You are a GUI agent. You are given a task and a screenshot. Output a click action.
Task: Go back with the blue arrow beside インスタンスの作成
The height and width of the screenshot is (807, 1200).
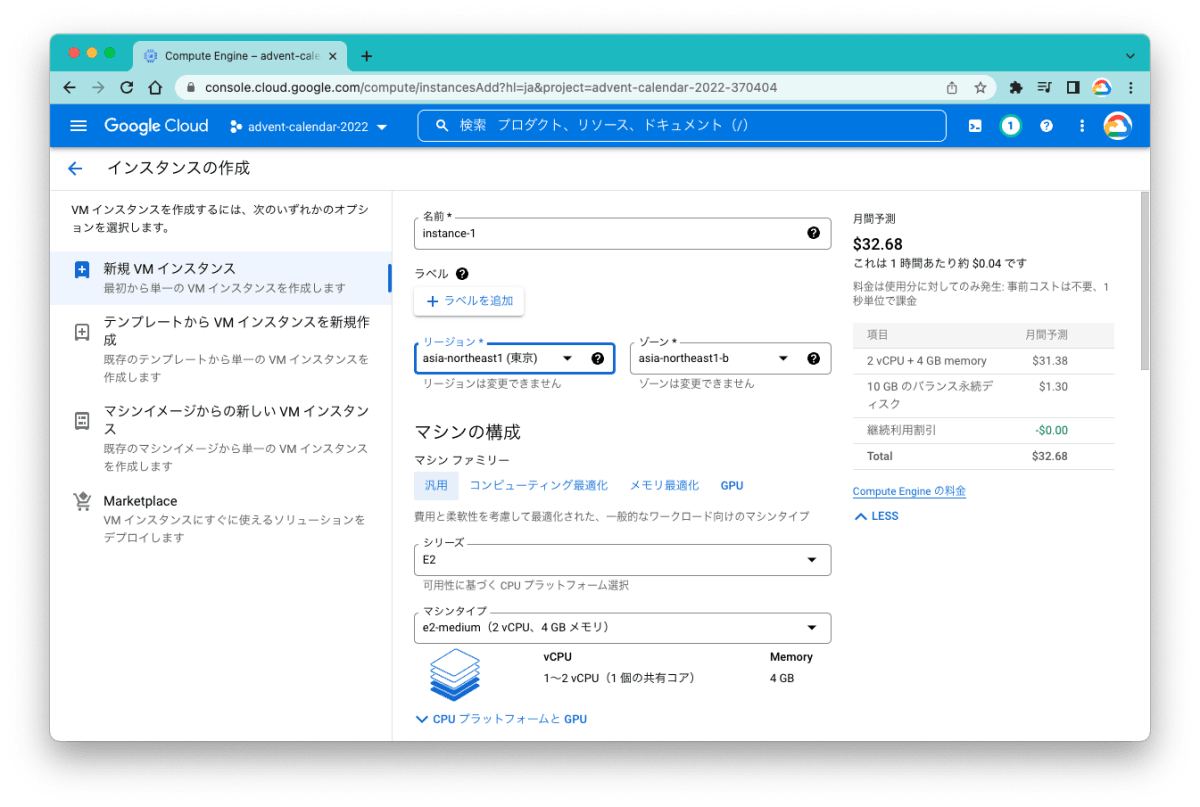[75, 168]
